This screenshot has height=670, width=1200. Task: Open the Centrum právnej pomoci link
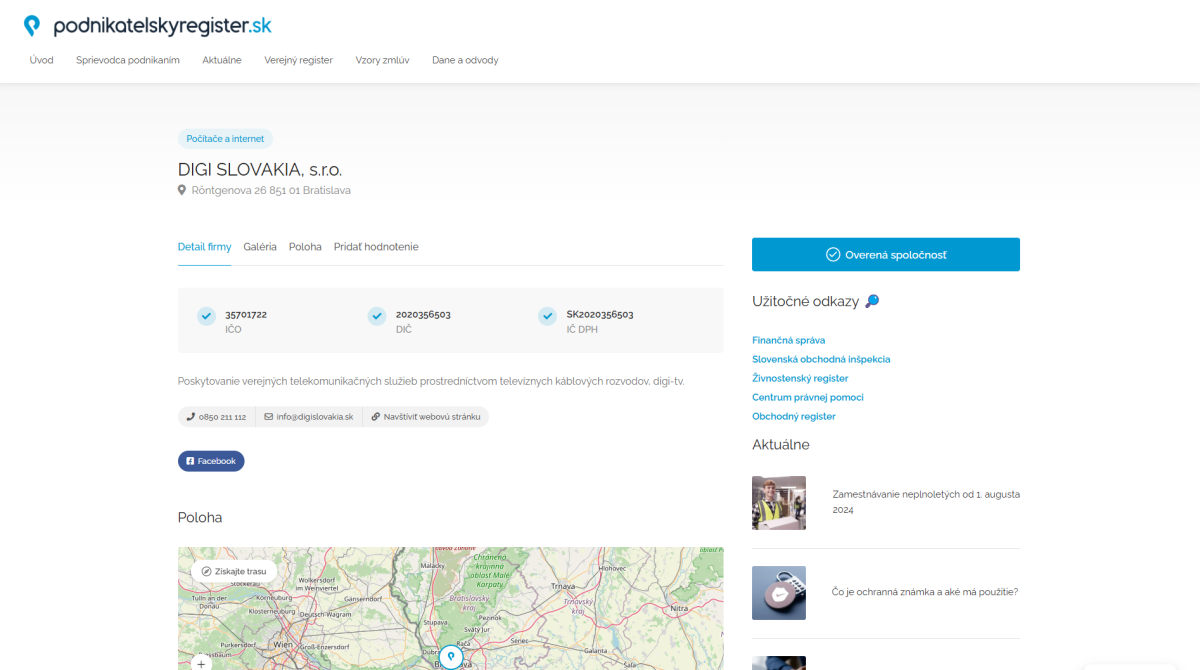coord(808,397)
